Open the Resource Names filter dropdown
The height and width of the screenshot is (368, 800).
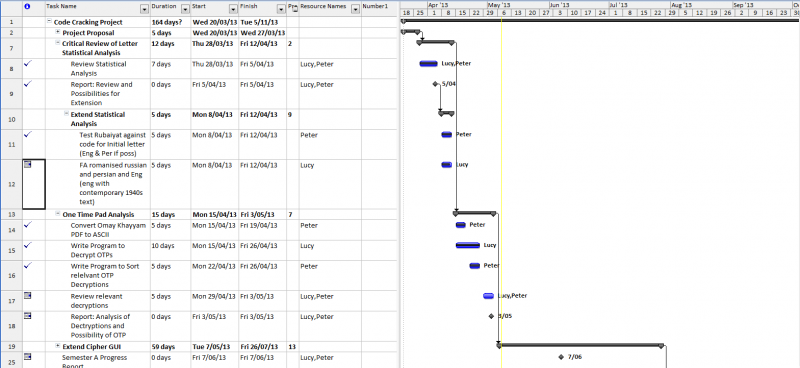click(355, 9)
